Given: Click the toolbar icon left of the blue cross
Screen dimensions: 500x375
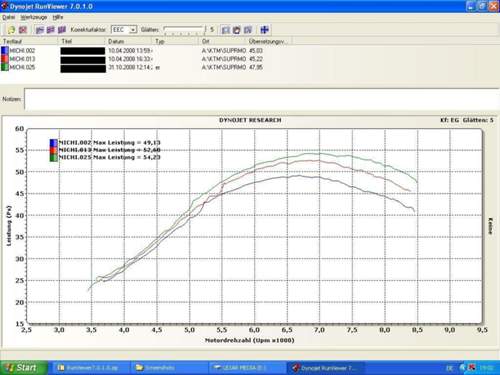Looking at the screenshot, I should [x=248, y=30].
